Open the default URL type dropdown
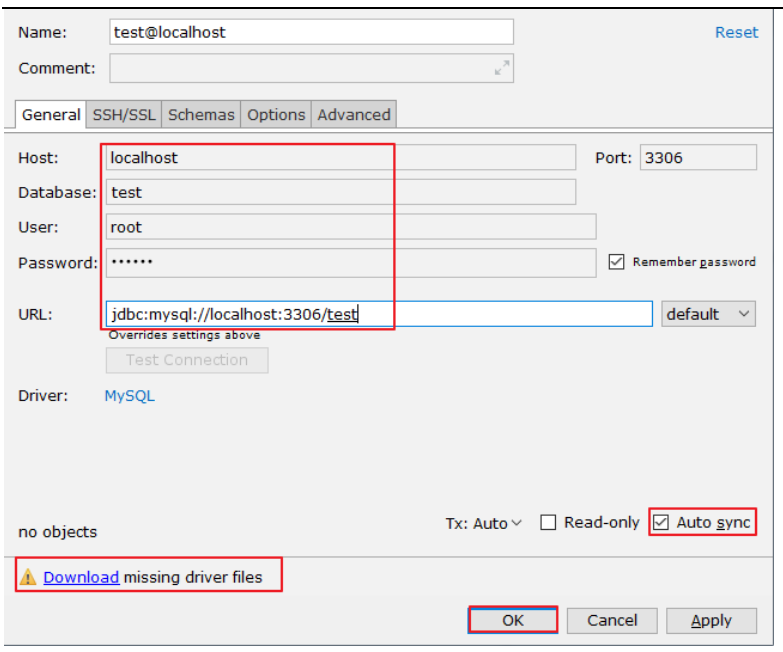This screenshot has width=783, height=652. click(x=708, y=314)
